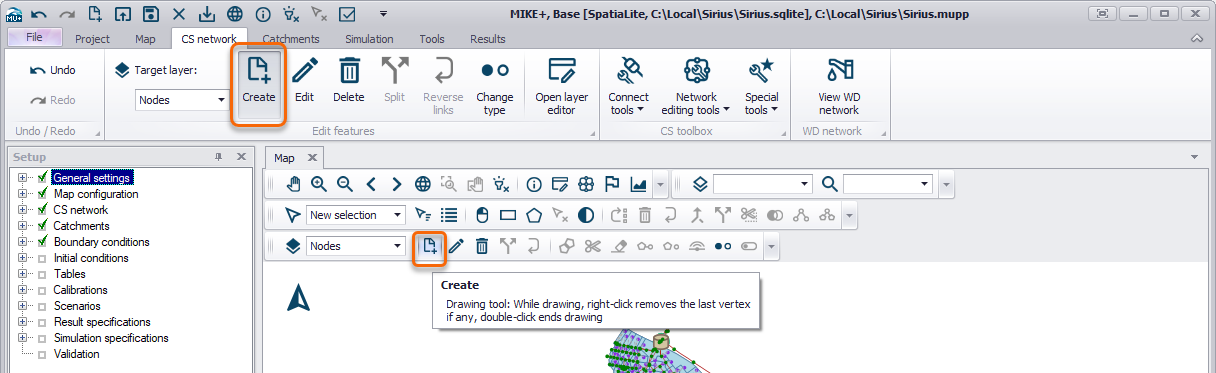Open the New selection dropdown

356,215
